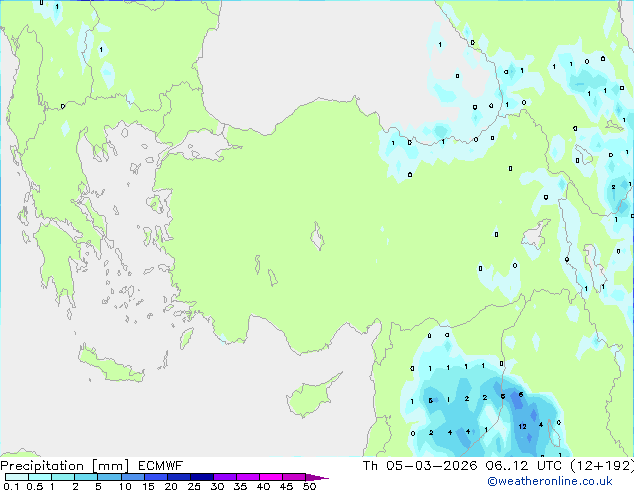Select the legend label '50'

309,486
